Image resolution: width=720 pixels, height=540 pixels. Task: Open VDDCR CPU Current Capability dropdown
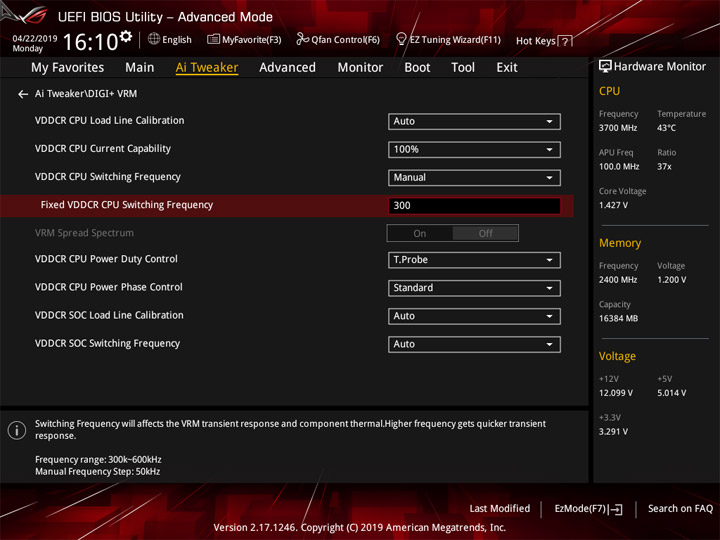474,150
